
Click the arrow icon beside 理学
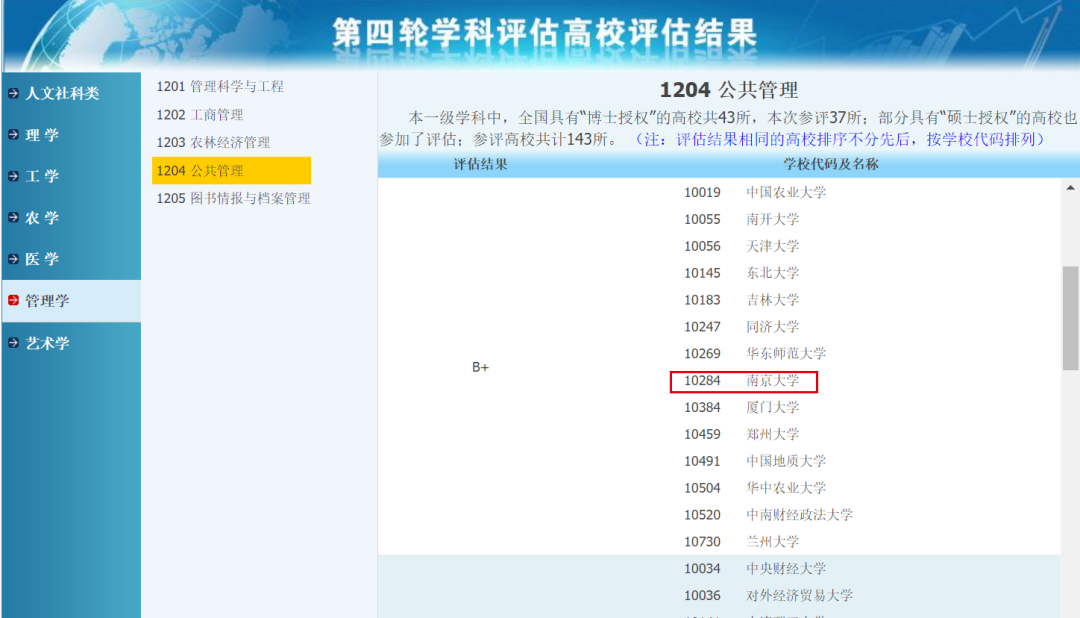coord(13,134)
